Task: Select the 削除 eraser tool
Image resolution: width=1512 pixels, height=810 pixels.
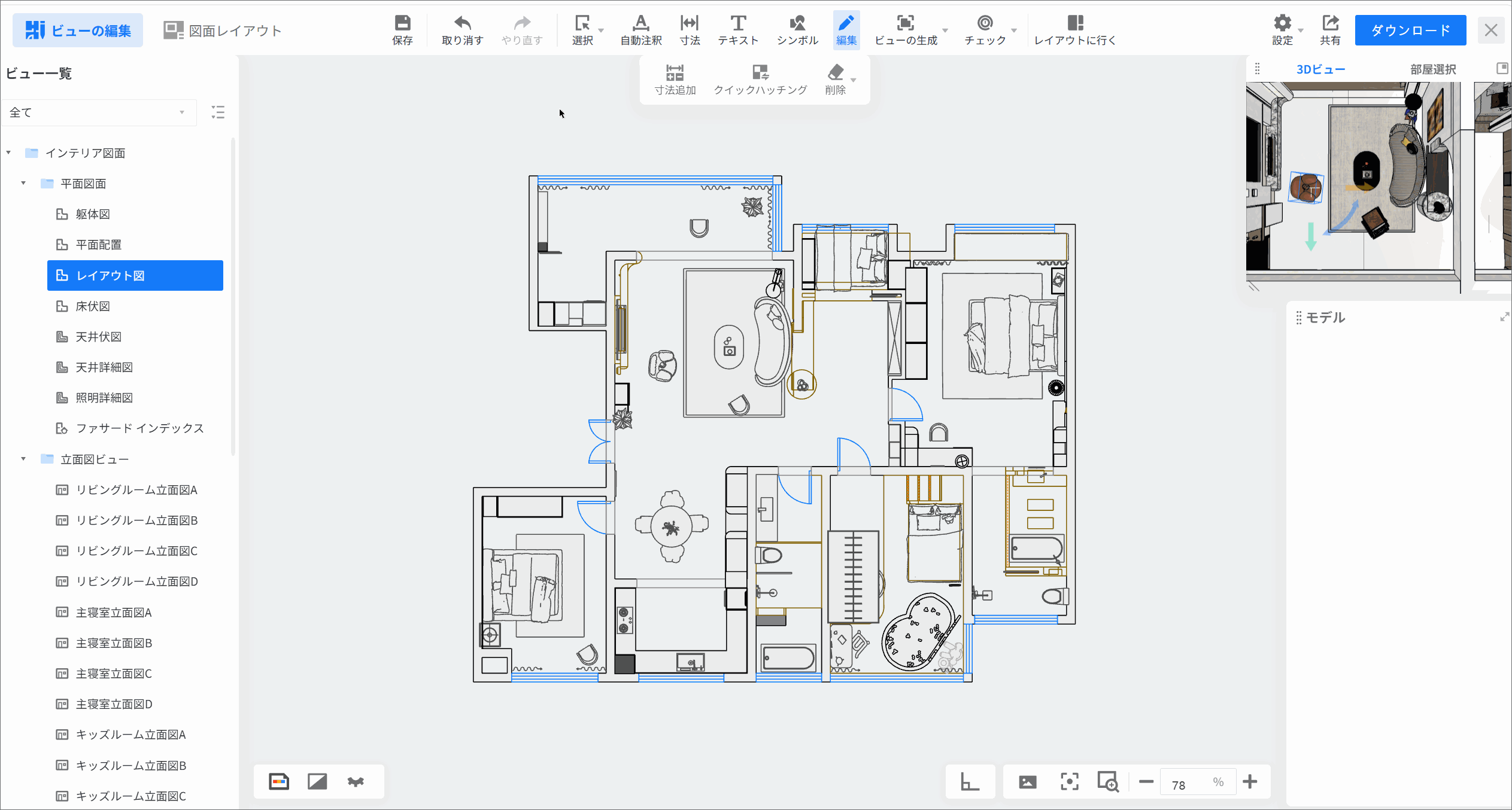Action: 835,80
